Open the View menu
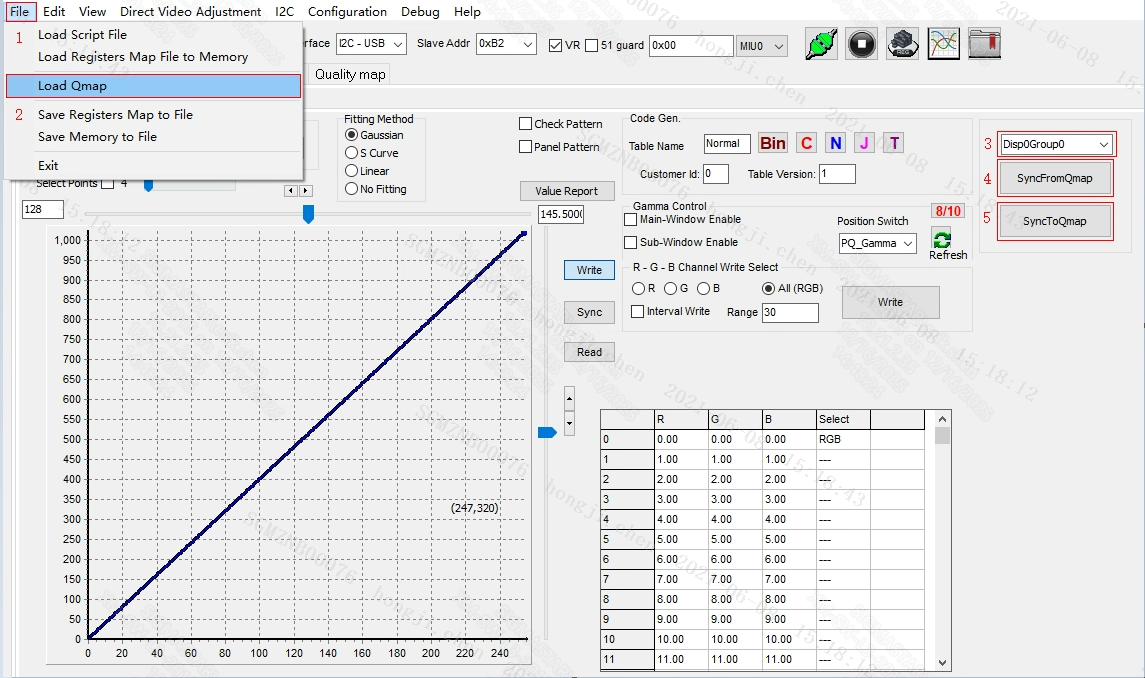Image resolution: width=1145 pixels, height=678 pixels. point(93,12)
